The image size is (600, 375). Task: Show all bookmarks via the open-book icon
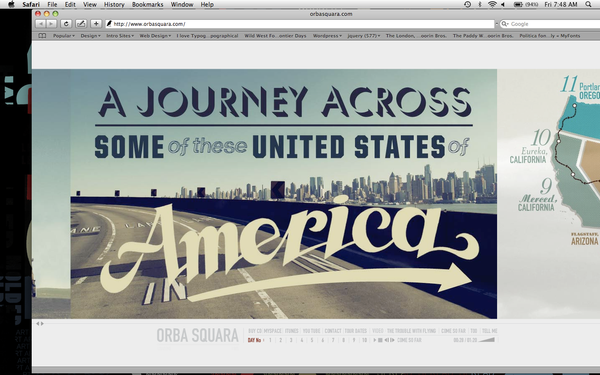click(x=42, y=36)
